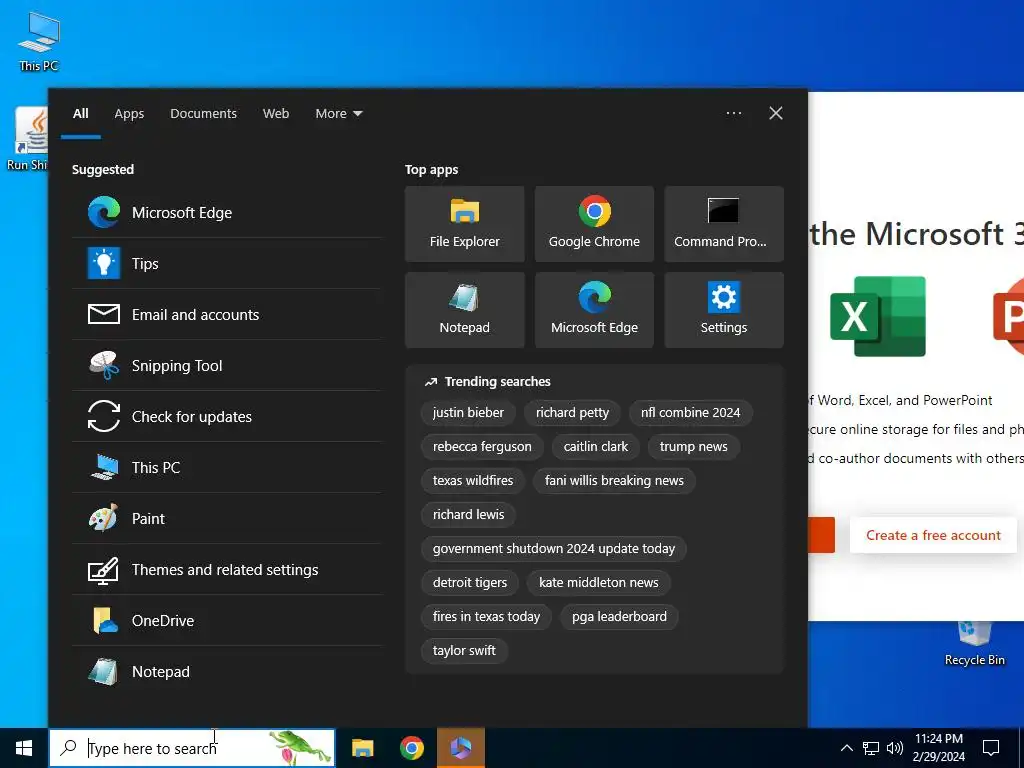This screenshot has width=1024, height=768.
Task: Open the Tips app suggestion
Action: pos(226,264)
